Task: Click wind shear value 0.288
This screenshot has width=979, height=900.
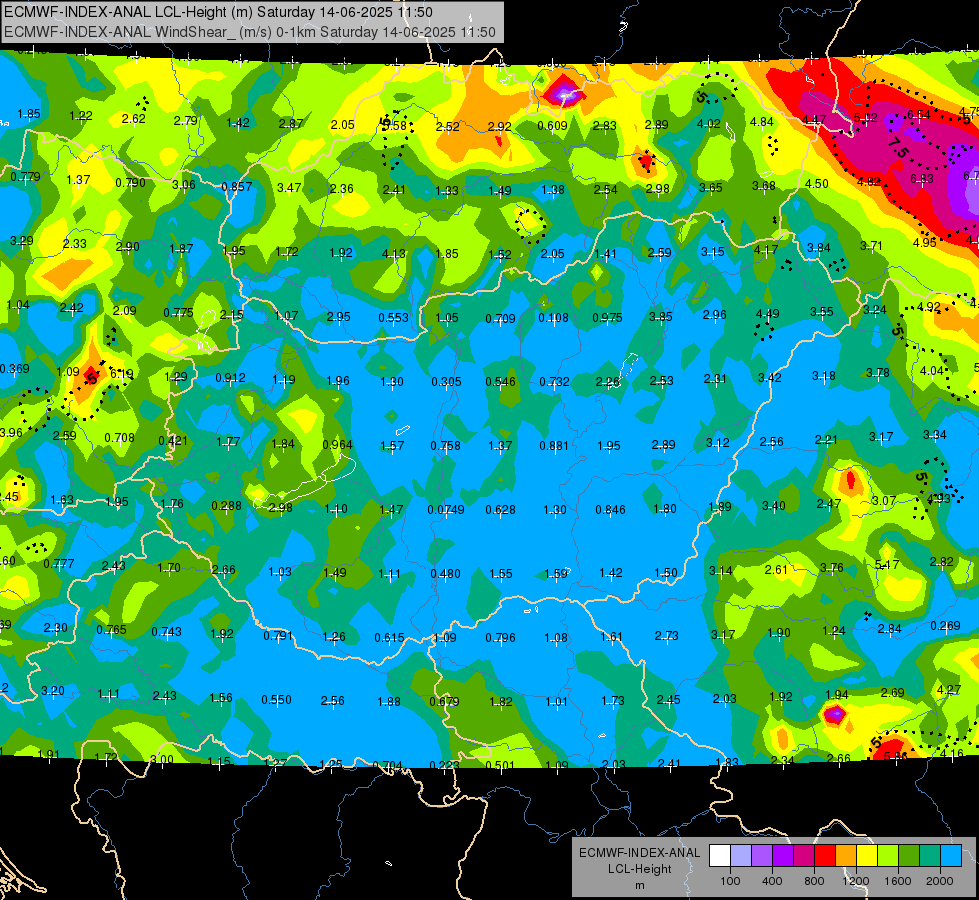Action: pos(226,506)
